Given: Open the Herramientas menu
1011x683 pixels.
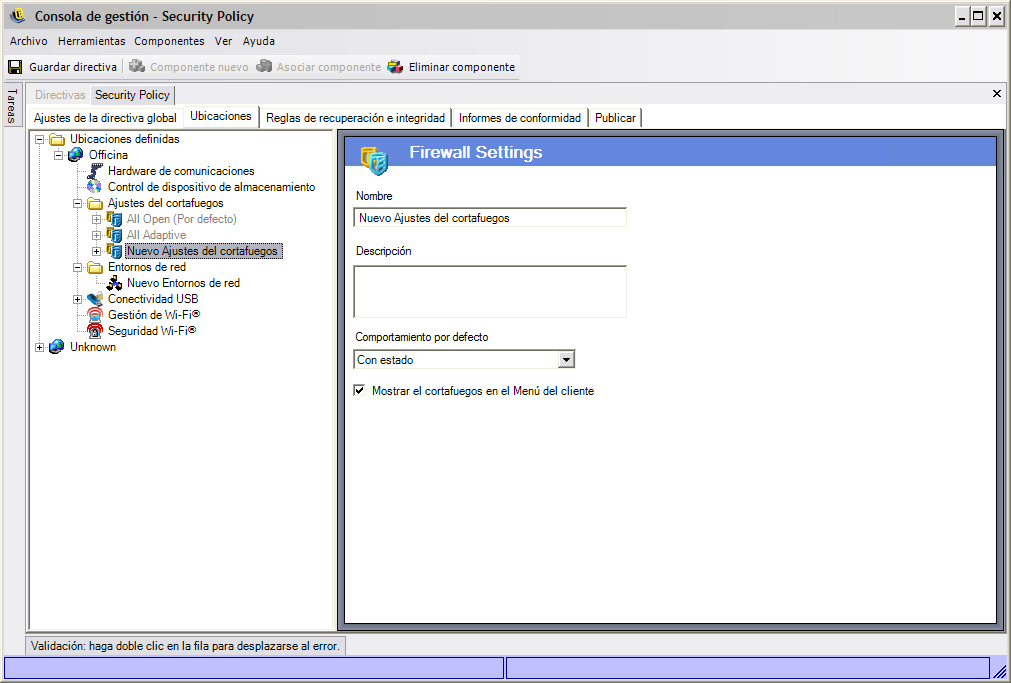Looking at the screenshot, I should tap(92, 41).
